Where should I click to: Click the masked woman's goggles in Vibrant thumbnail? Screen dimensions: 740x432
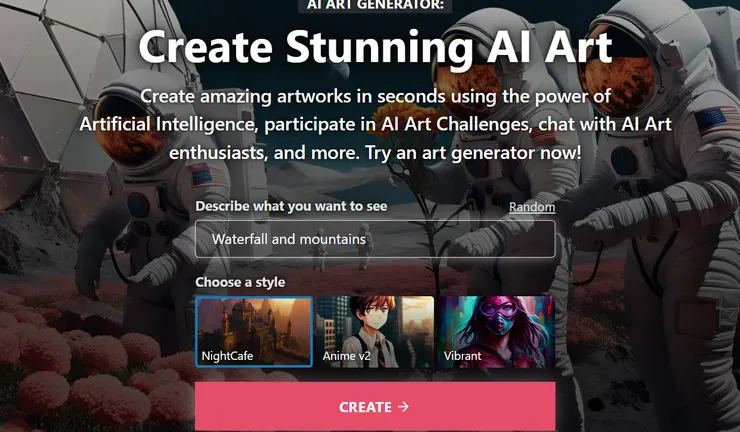click(x=498, y=311)
